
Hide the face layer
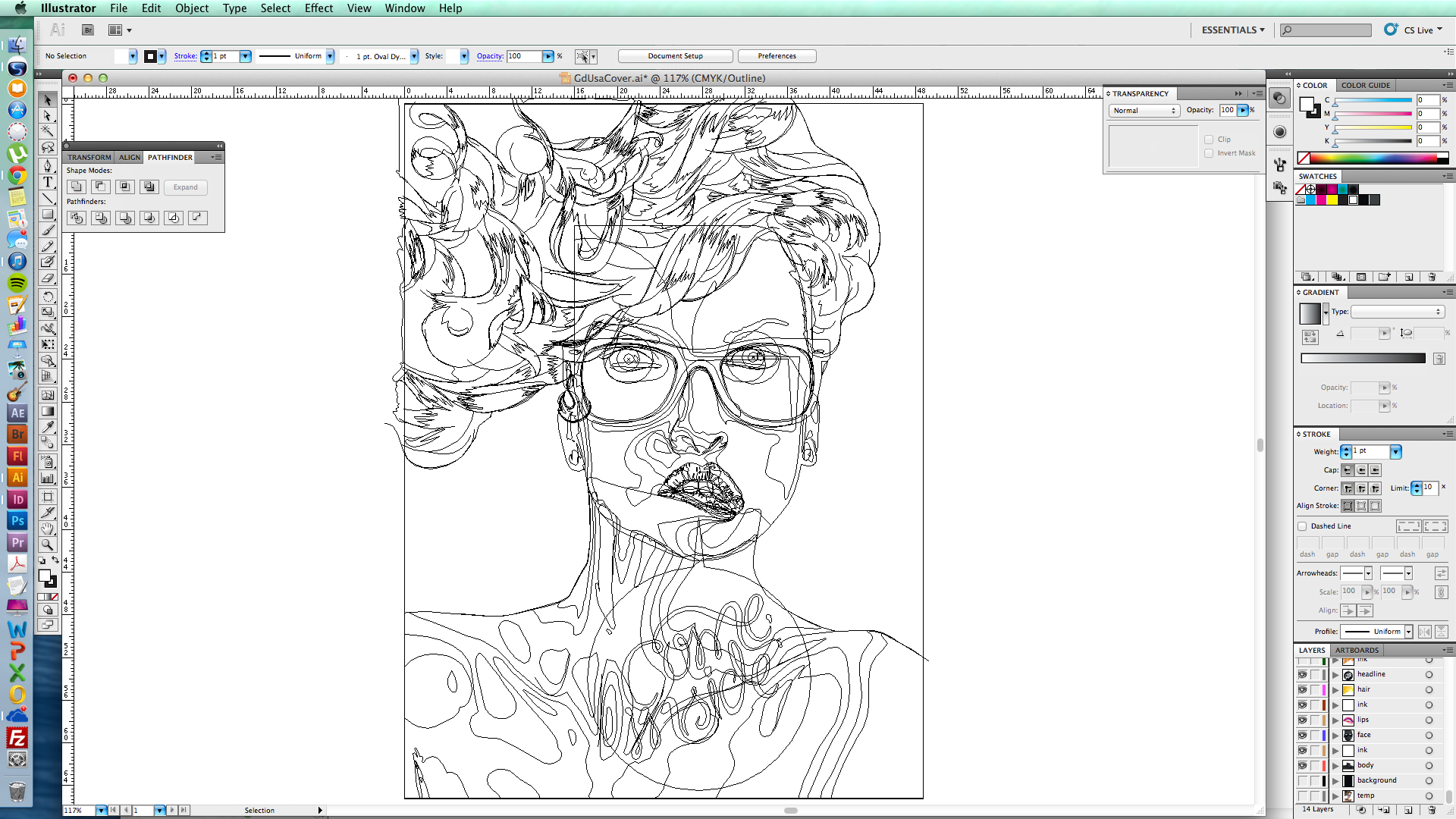tap(1302, 735)
